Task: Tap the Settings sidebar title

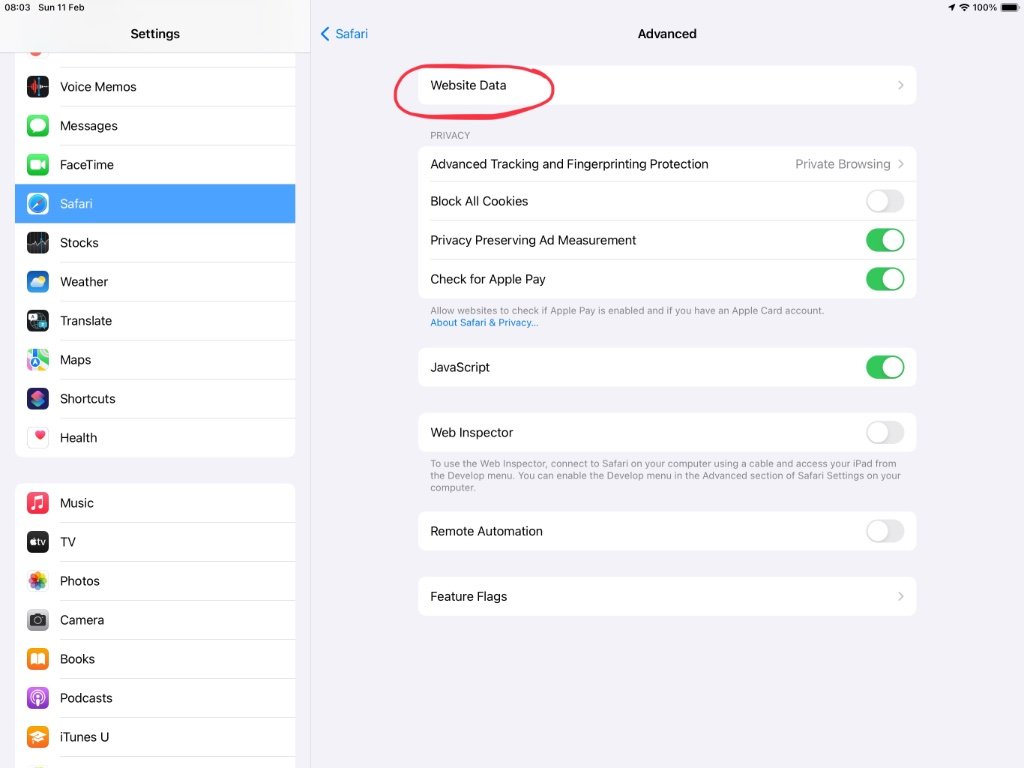Action: point(155,34)
